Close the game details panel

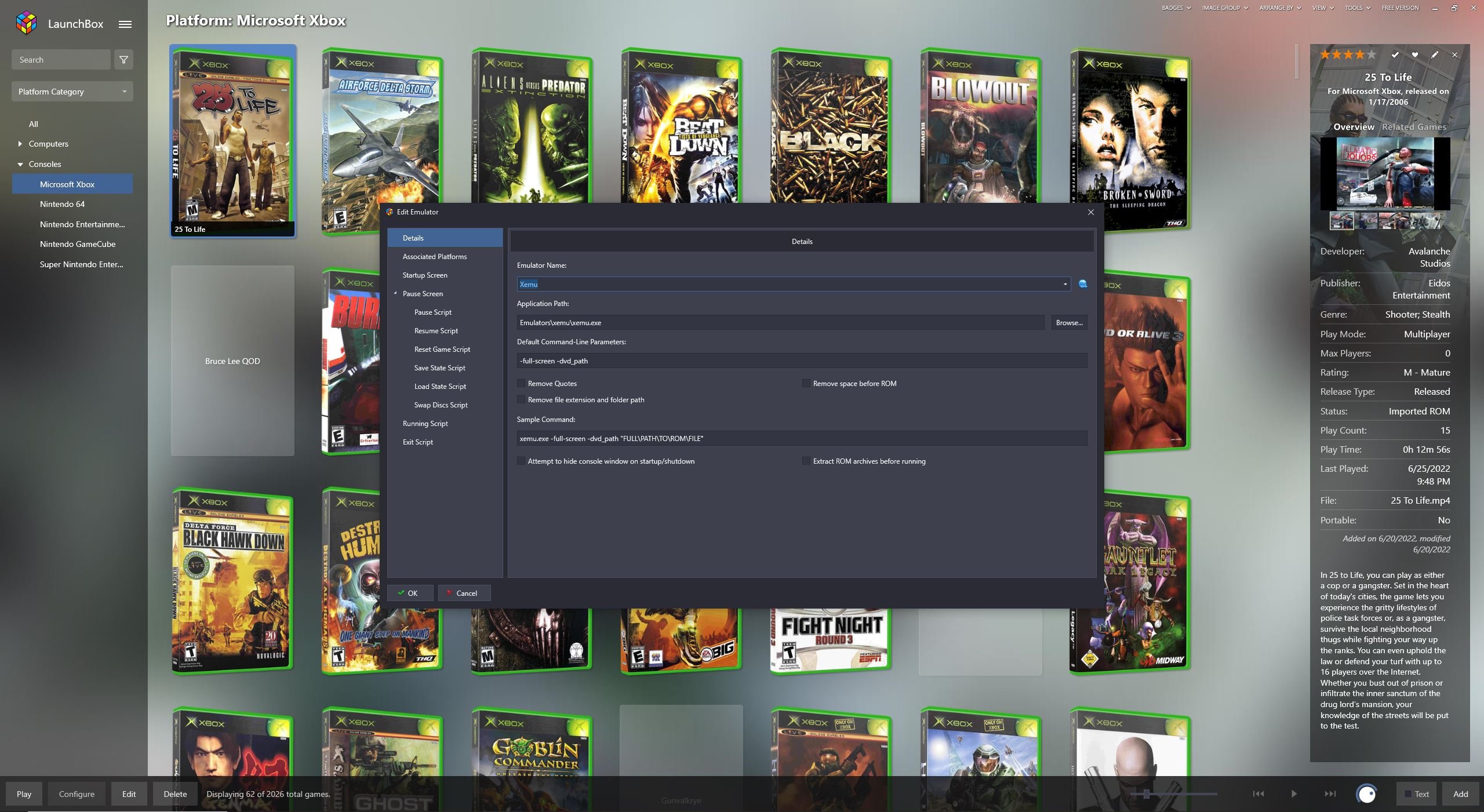point(1454,54)
